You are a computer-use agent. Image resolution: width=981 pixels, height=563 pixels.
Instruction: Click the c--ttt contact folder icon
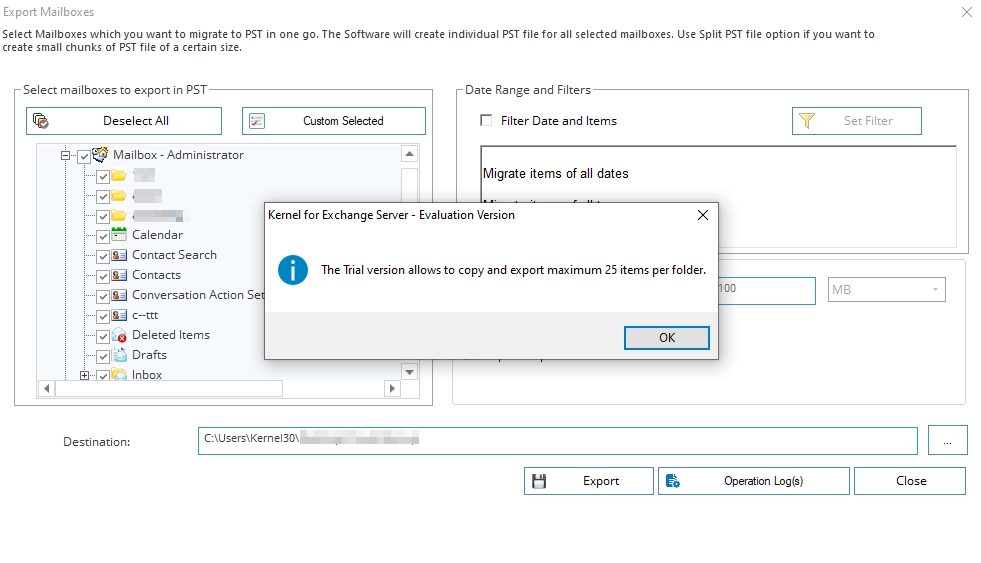pyautogui.click(x=119, y=315)
